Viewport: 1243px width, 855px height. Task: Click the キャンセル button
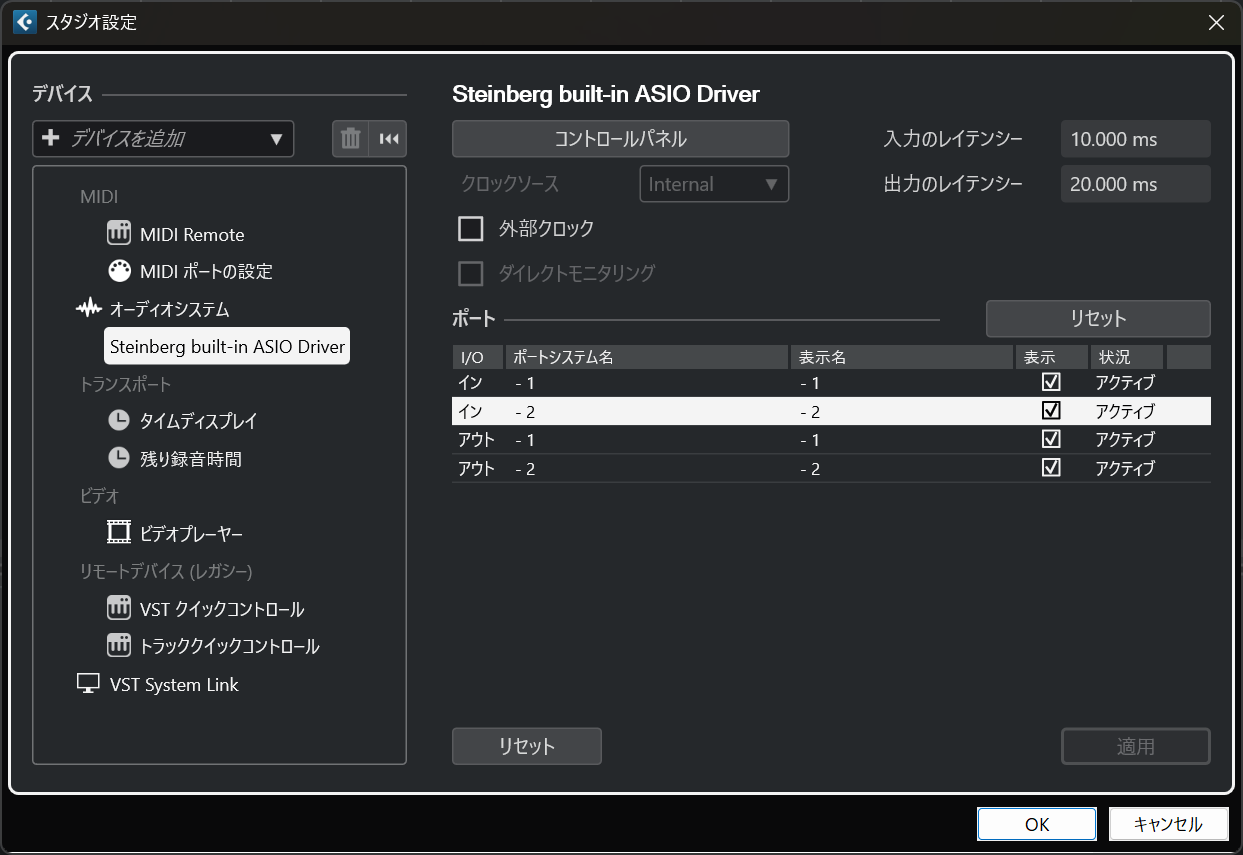[1168, 824]
